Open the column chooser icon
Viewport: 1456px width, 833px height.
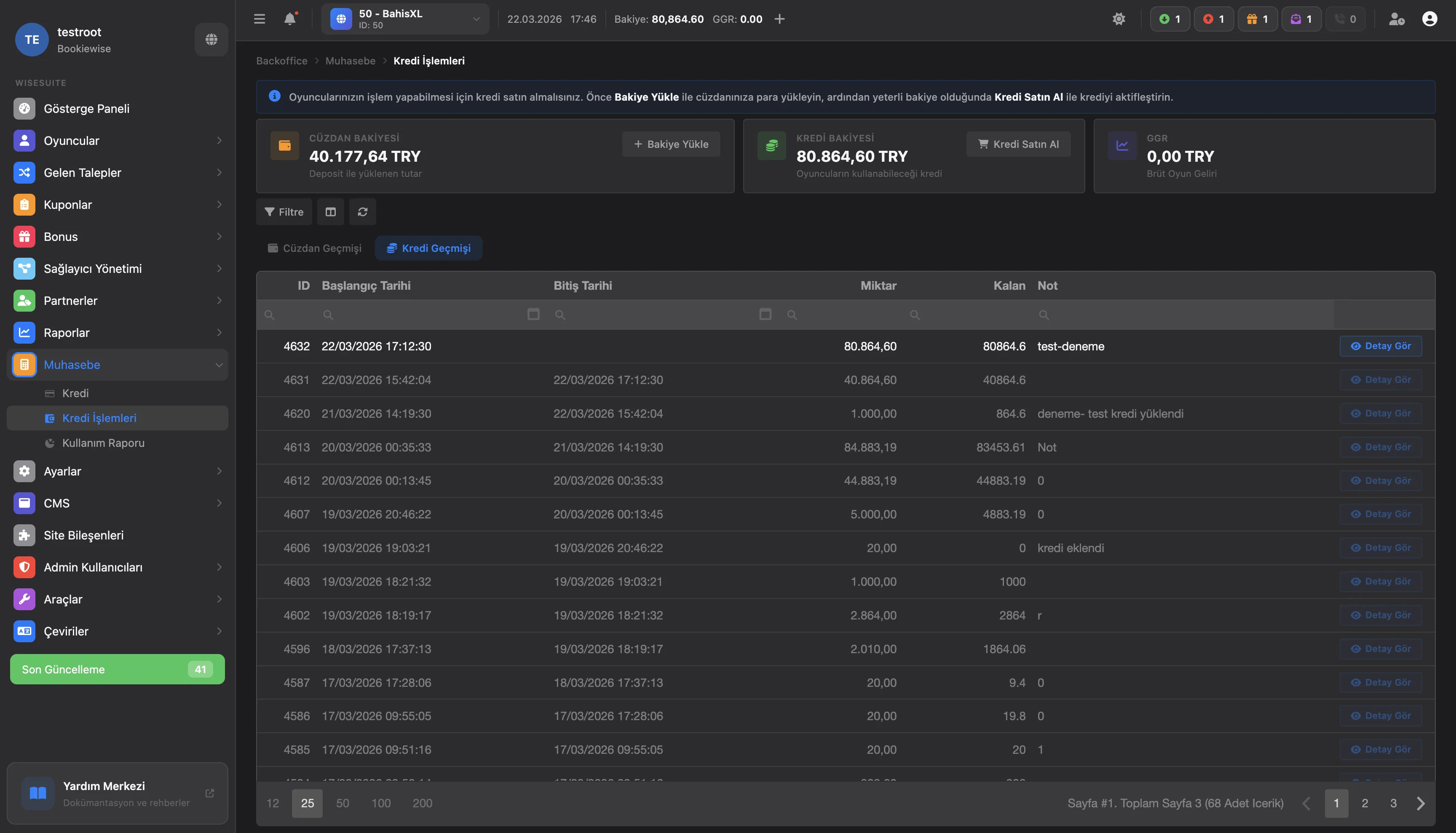click(x=330, y=212)
